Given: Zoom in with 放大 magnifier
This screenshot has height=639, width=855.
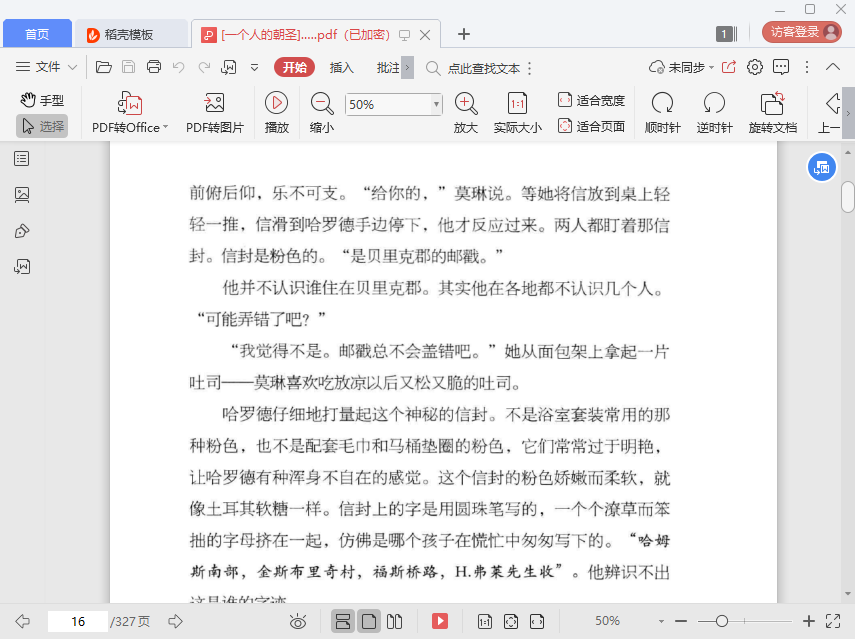Looking at the screenshot, I should (x=466, y=113).
